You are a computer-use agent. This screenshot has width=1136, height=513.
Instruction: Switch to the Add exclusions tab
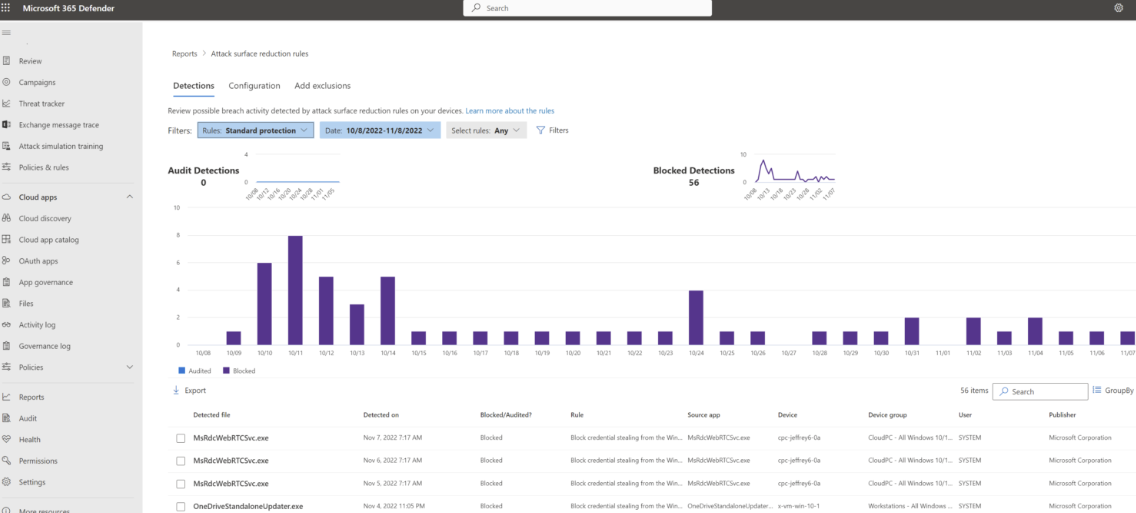click(x=322, y=86)
